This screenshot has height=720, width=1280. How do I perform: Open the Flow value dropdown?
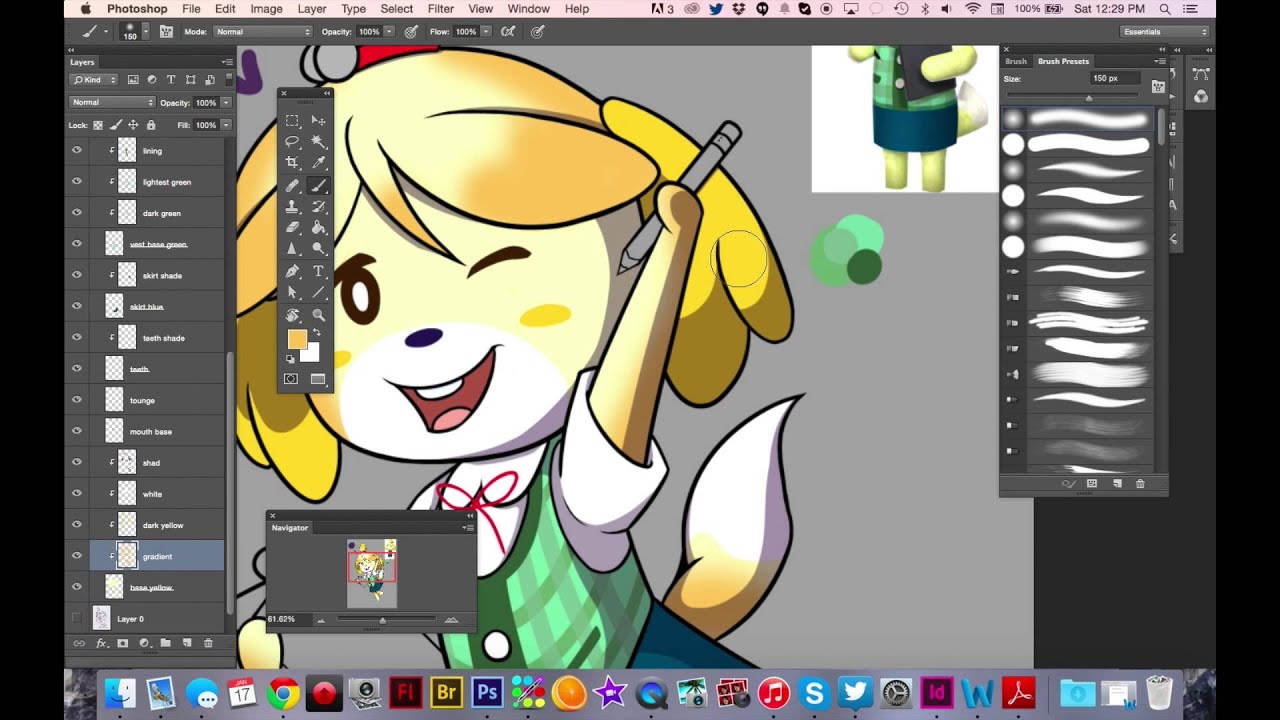pyautogui.click(x=487, y=31)
